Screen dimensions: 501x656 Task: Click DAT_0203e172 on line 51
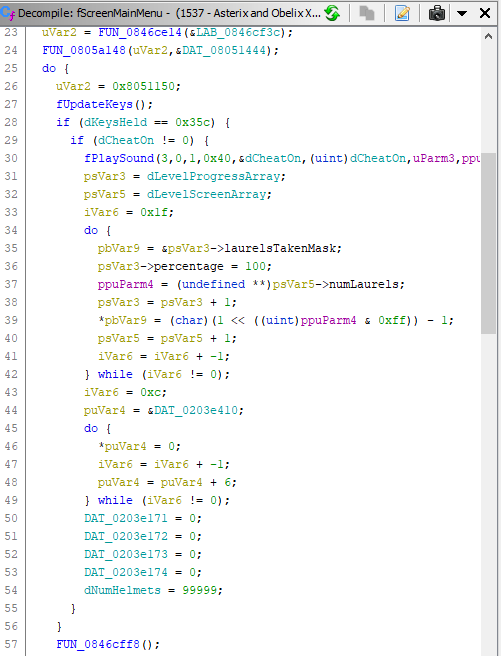[126, 536]
